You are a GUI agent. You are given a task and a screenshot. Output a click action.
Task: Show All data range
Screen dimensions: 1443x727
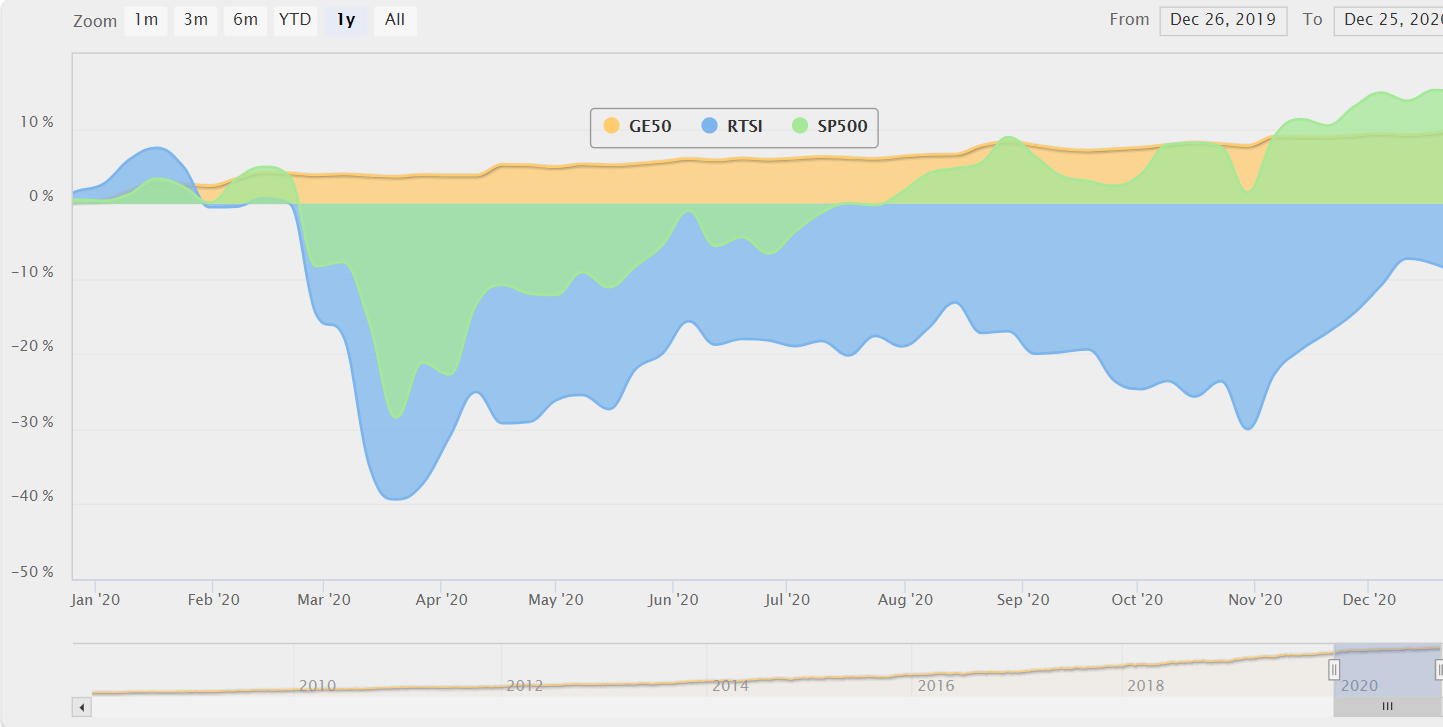(395, 20)
